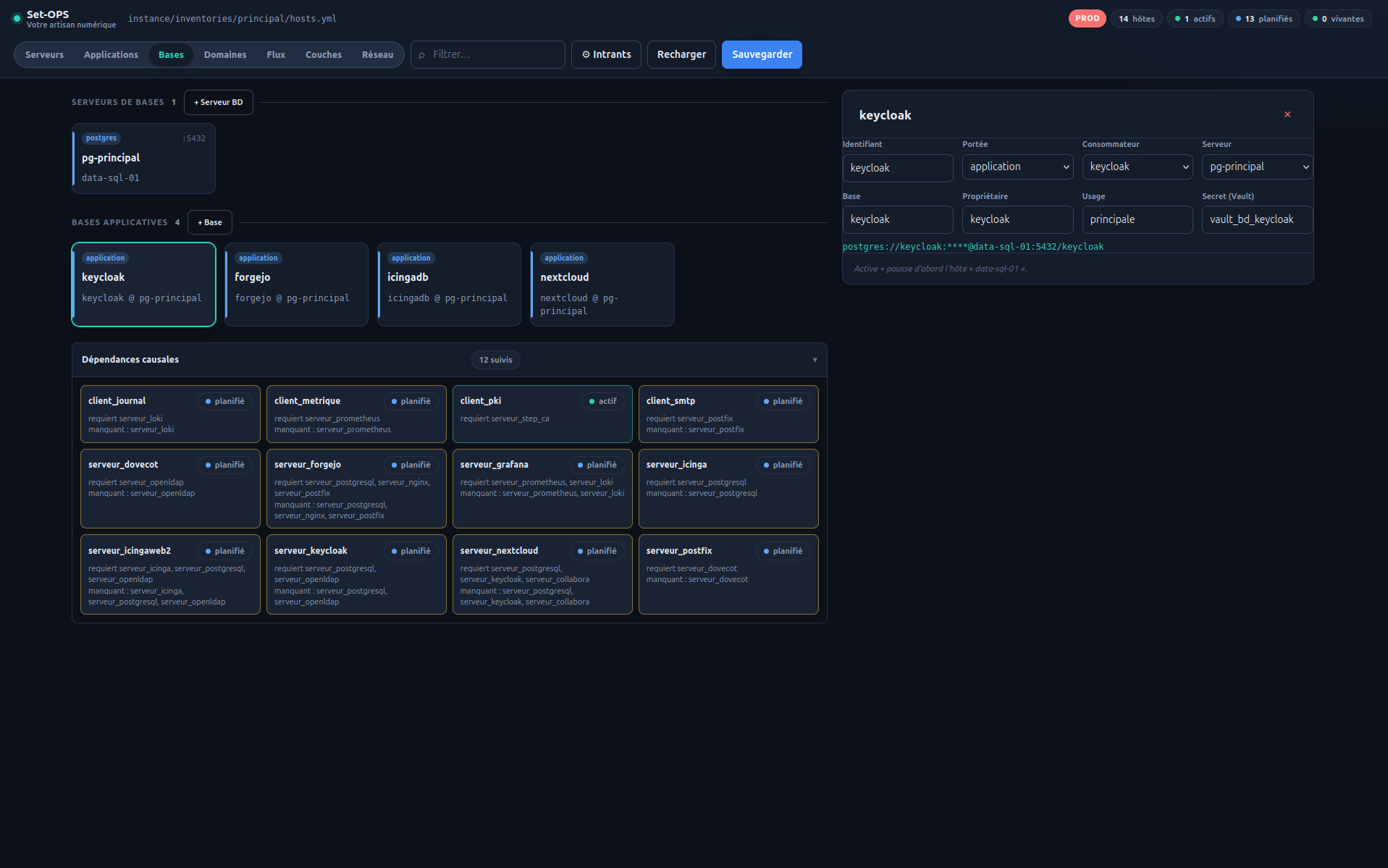Viewport: 1388px width, 868px height.
Task: Open the client_pki dependency card
Action: pos(542,414)
